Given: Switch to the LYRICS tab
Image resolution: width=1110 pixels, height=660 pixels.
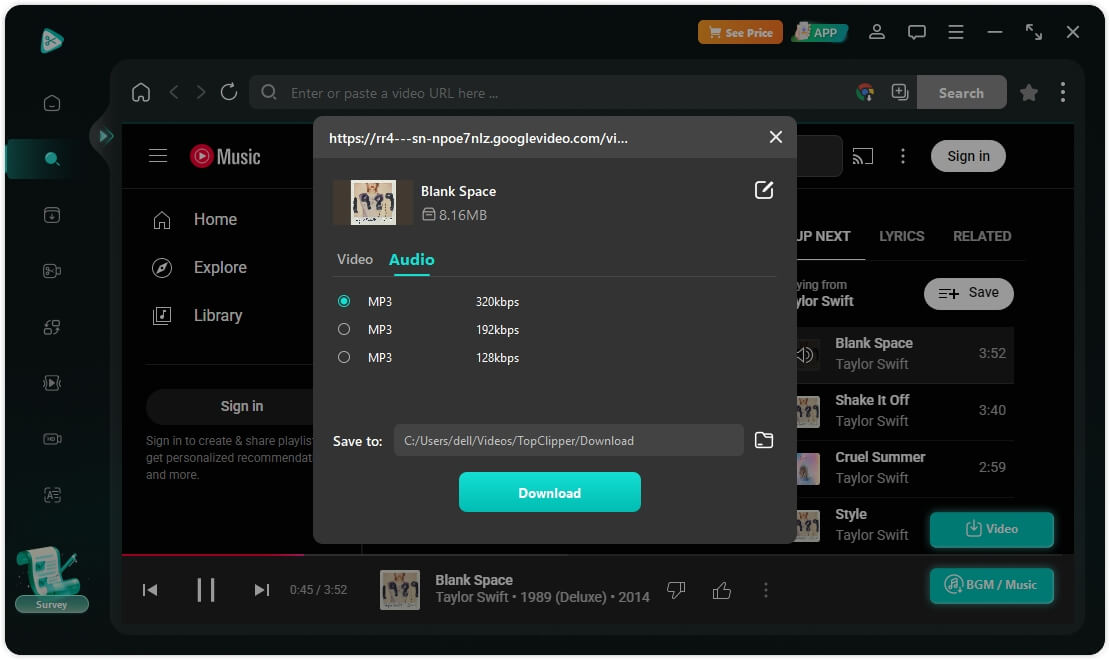Looking at the screenshot, I should [x=901, y=236].
